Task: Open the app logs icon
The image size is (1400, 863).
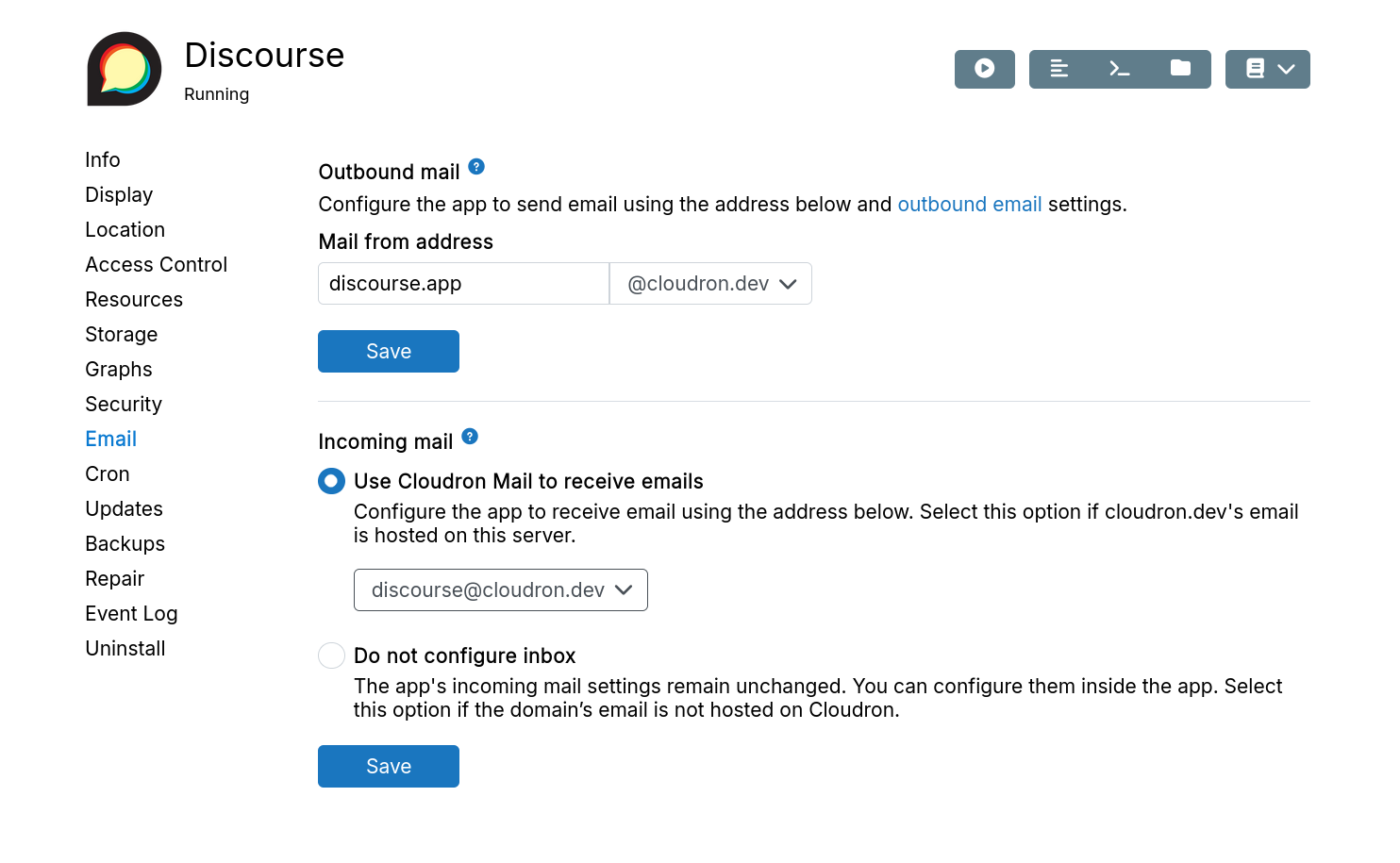Action: (x=1059, y=69)
